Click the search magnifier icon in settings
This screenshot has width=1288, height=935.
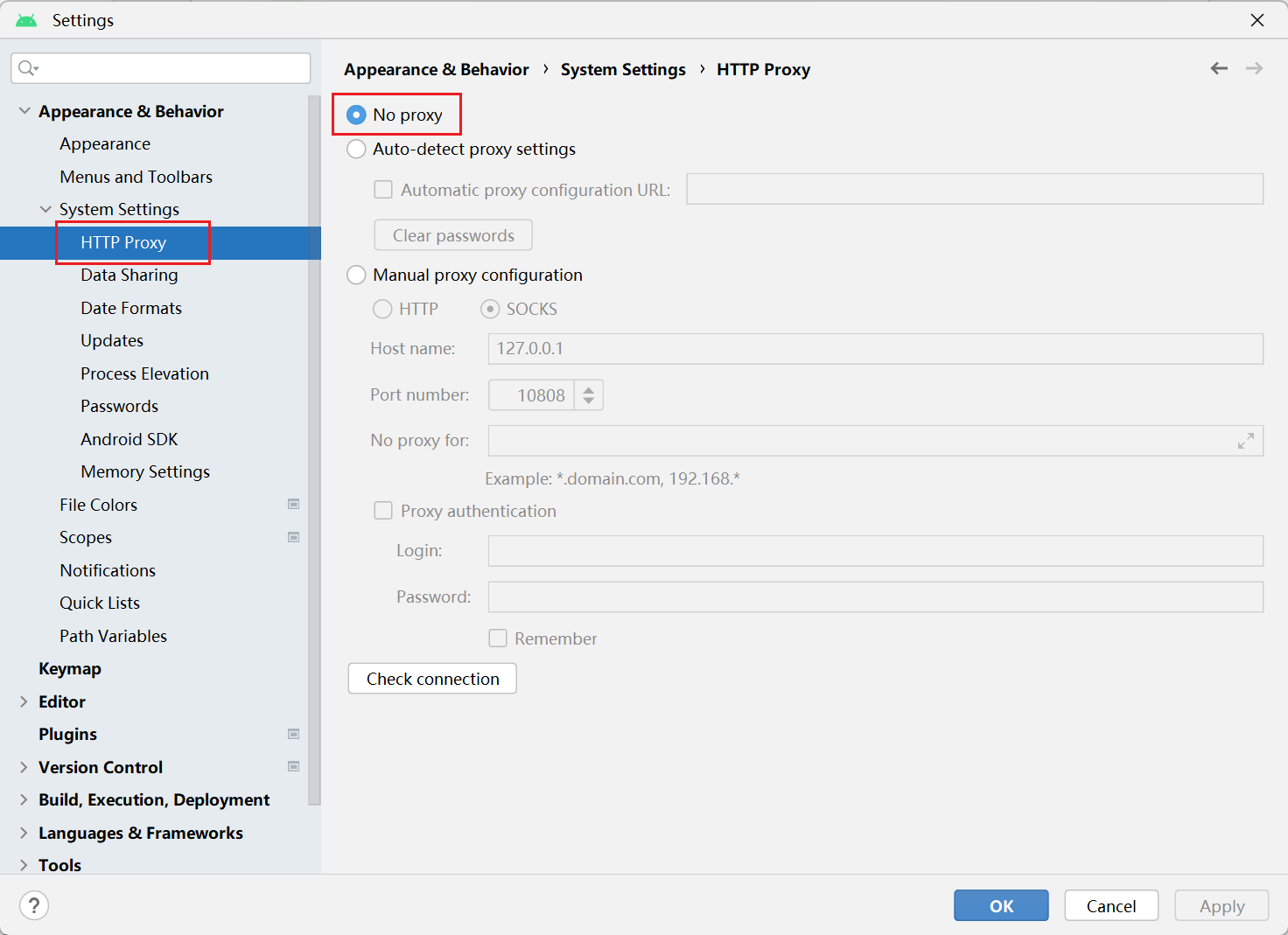(28, 68)
